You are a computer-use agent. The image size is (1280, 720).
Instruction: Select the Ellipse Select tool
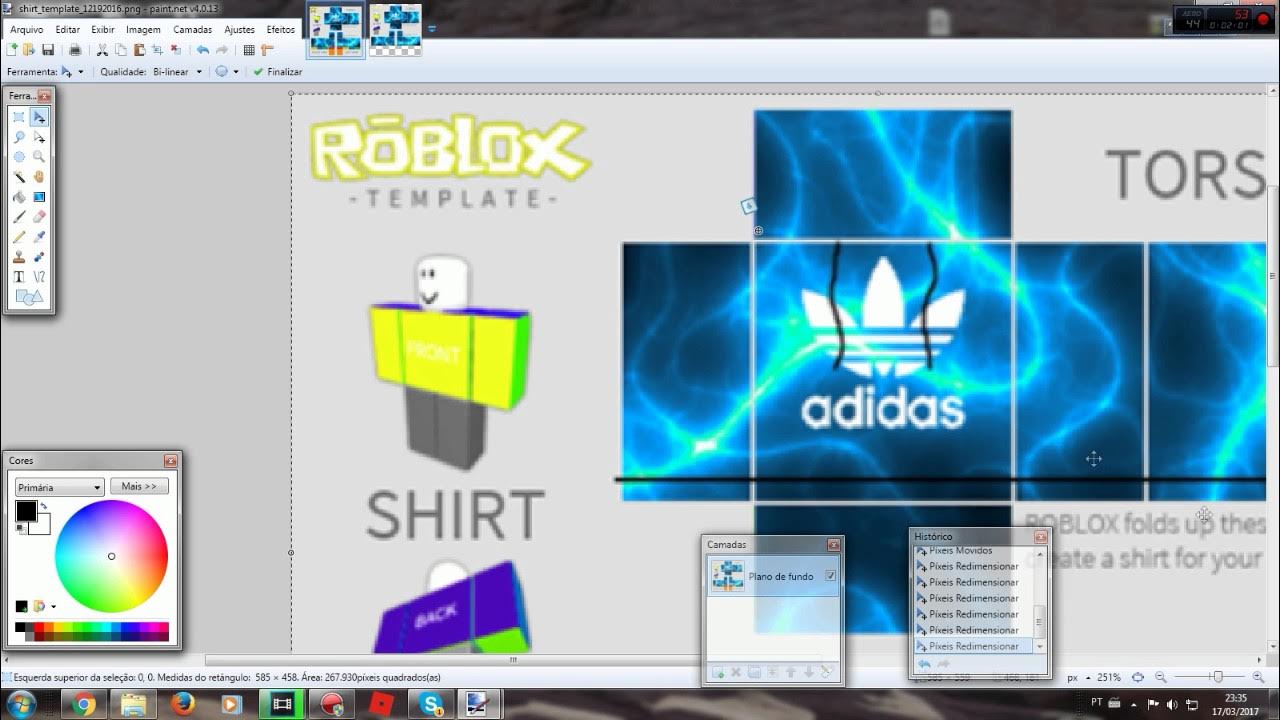19,157
